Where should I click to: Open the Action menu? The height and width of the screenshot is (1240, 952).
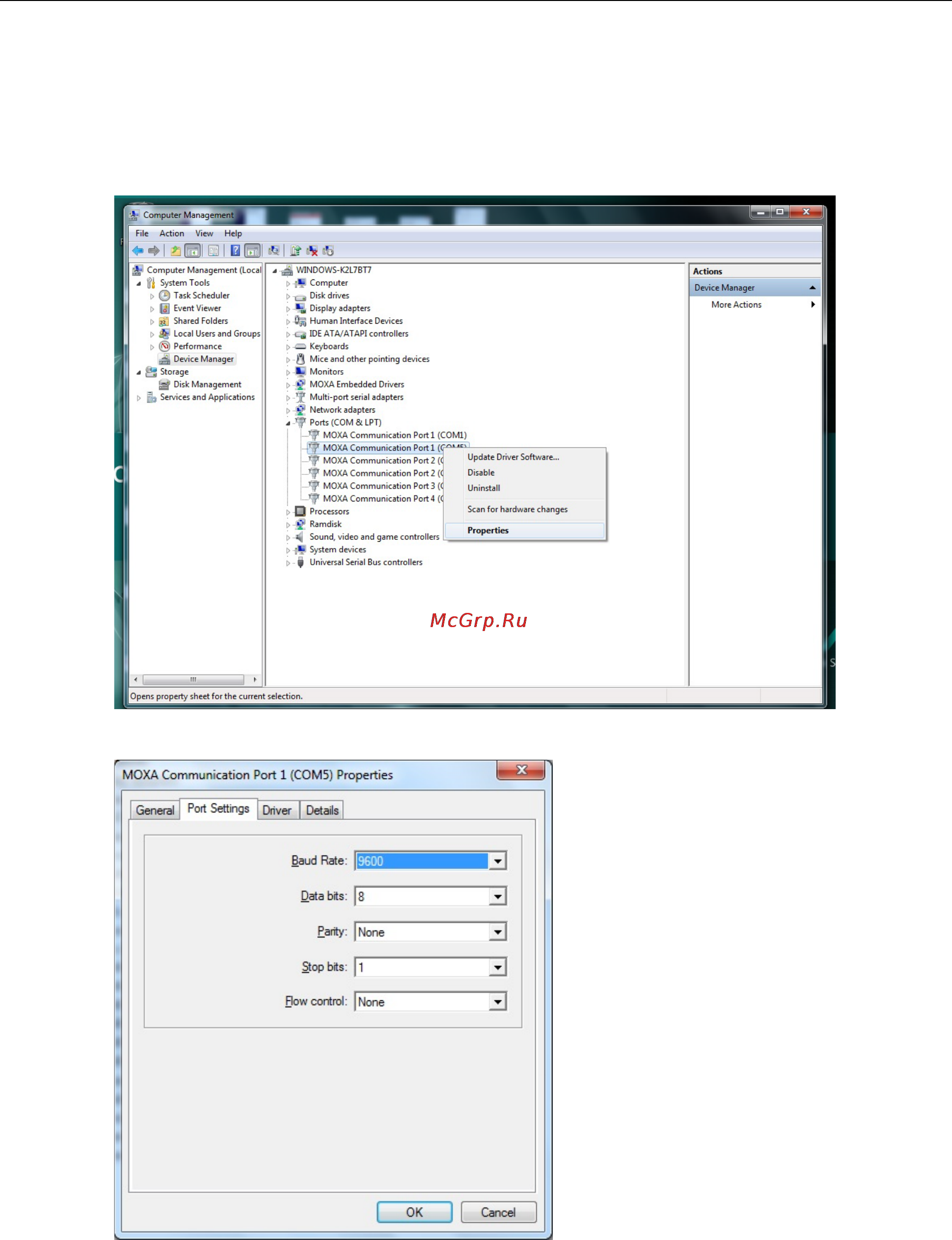point(172,233)
